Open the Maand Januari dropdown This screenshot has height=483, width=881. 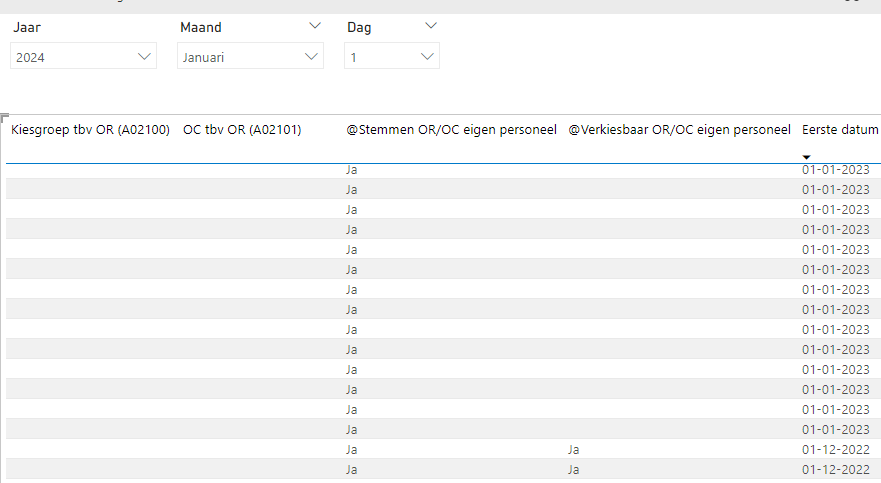pyautogui.click(x=250, y=56)
